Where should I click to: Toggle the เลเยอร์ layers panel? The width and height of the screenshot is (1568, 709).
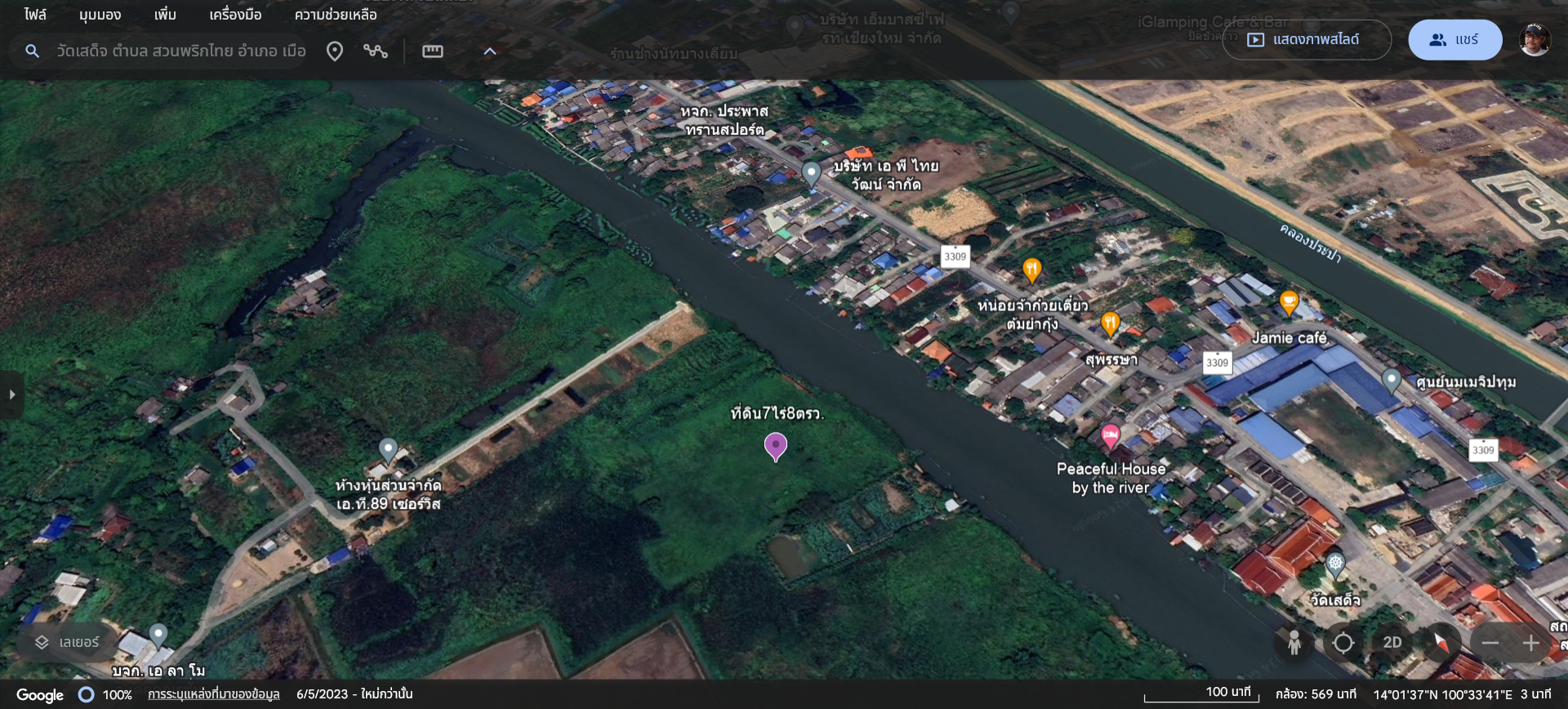coord(67,643)
